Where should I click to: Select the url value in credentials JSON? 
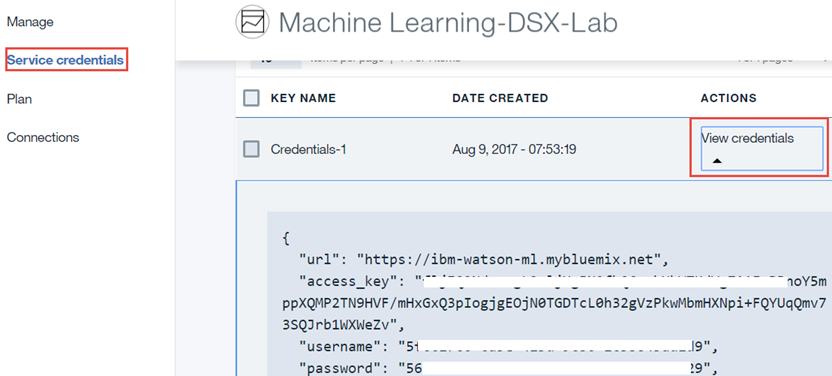pos(508,260)
